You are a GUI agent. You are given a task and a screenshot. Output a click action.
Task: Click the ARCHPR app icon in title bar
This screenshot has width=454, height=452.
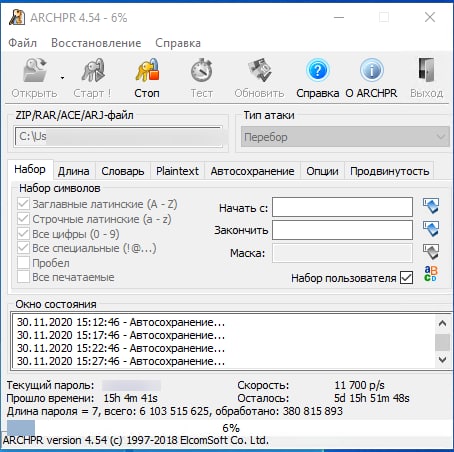17,17
